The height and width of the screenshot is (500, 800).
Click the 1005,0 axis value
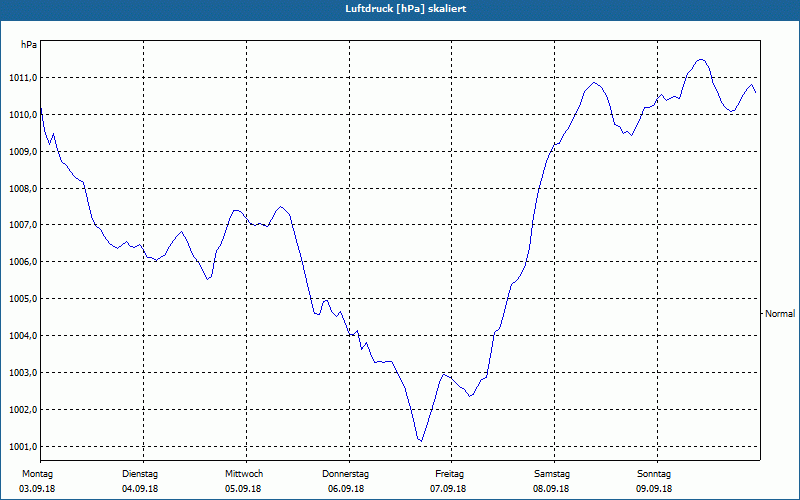[x=23, y=299]
